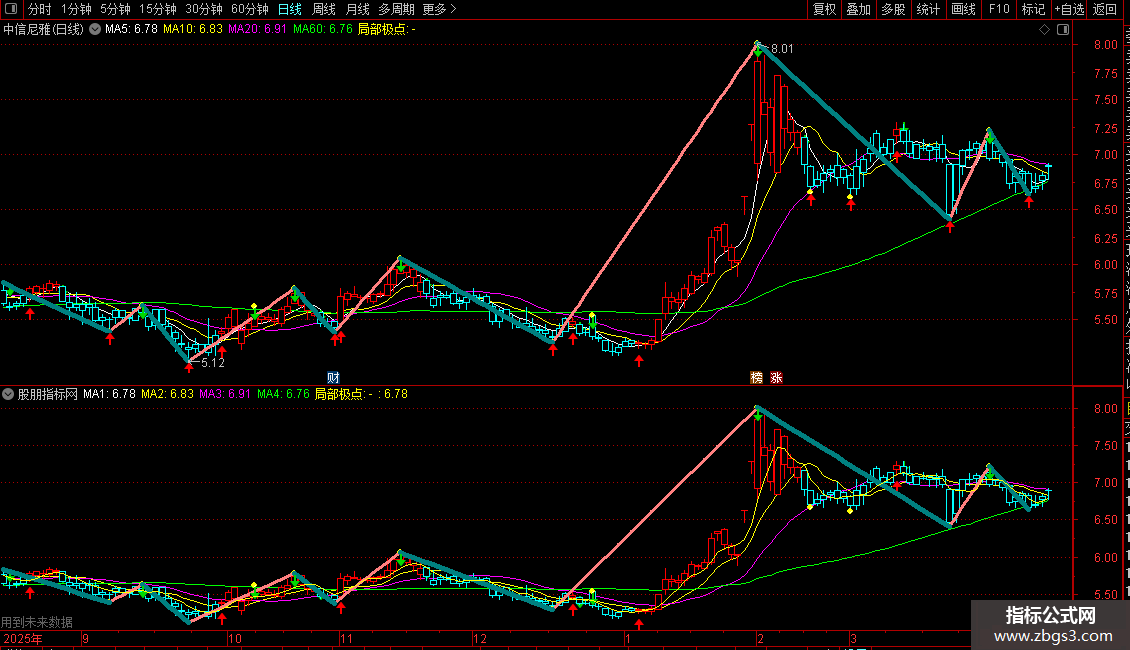Switch to the 分时 intraday chart

pyautogui.click(x=40, y=9)
